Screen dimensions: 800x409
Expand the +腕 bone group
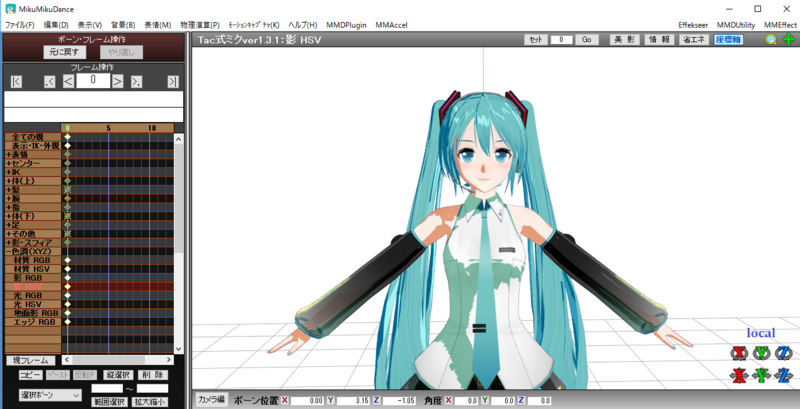(x=33, y=198)
